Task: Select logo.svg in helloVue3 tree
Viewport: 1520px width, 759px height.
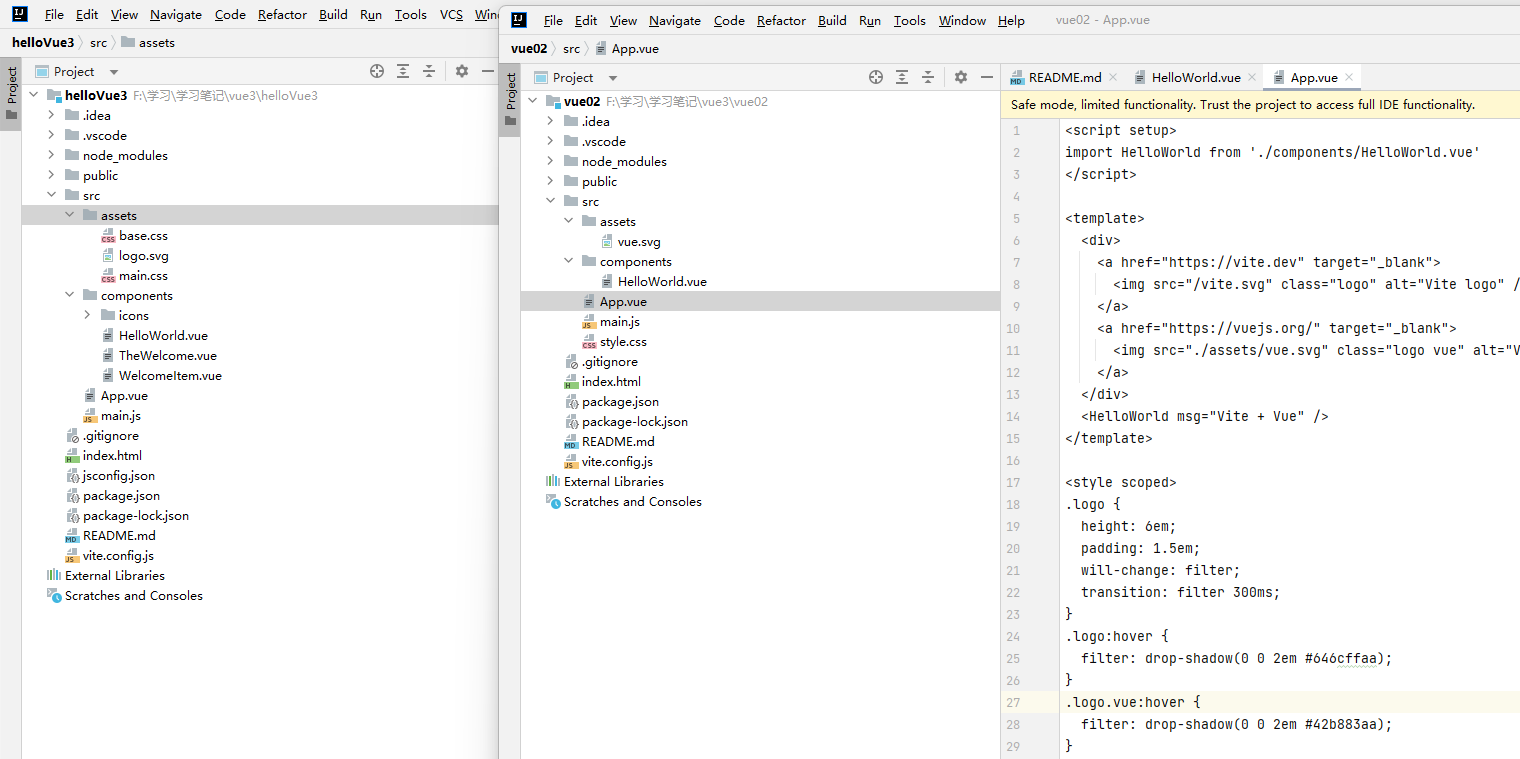Action: click(143, 255)
